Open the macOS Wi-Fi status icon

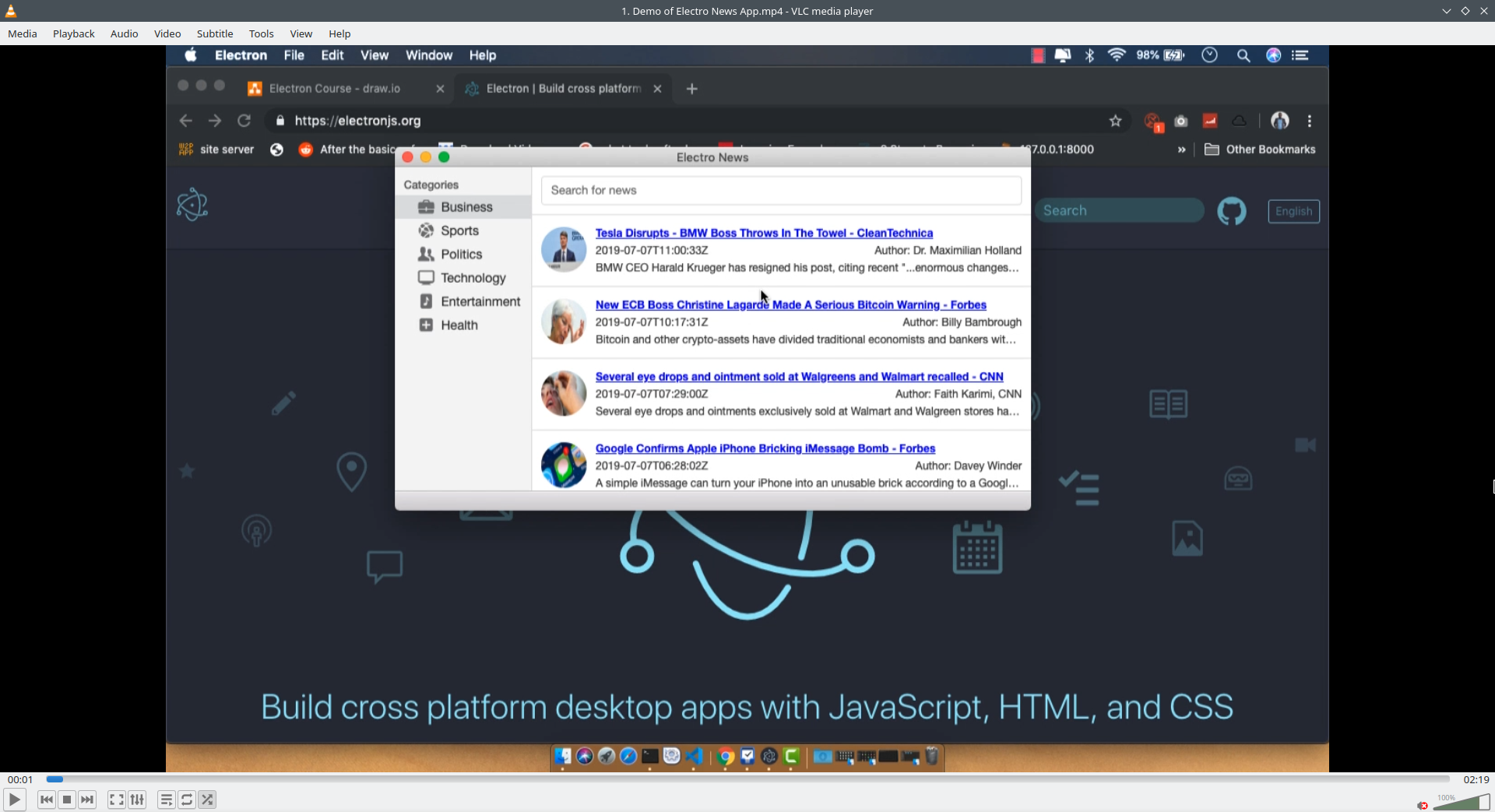coord(1117,55)
